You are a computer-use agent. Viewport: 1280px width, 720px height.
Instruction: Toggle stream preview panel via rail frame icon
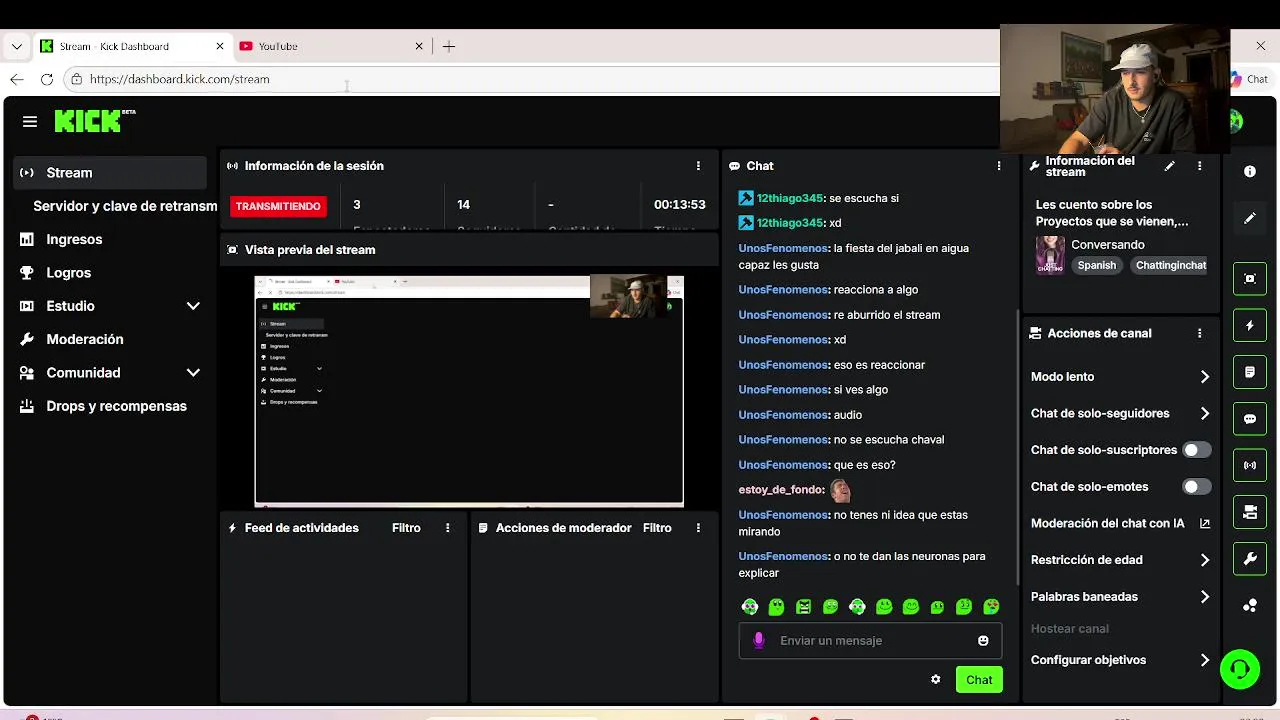coord(1250,279)
